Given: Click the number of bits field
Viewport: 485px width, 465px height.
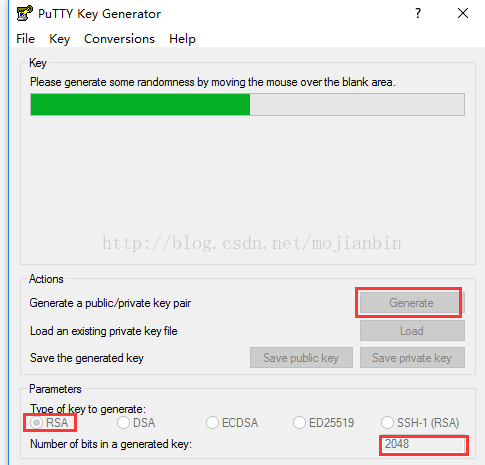Looking at the screenshot, I should pos(424,445).
